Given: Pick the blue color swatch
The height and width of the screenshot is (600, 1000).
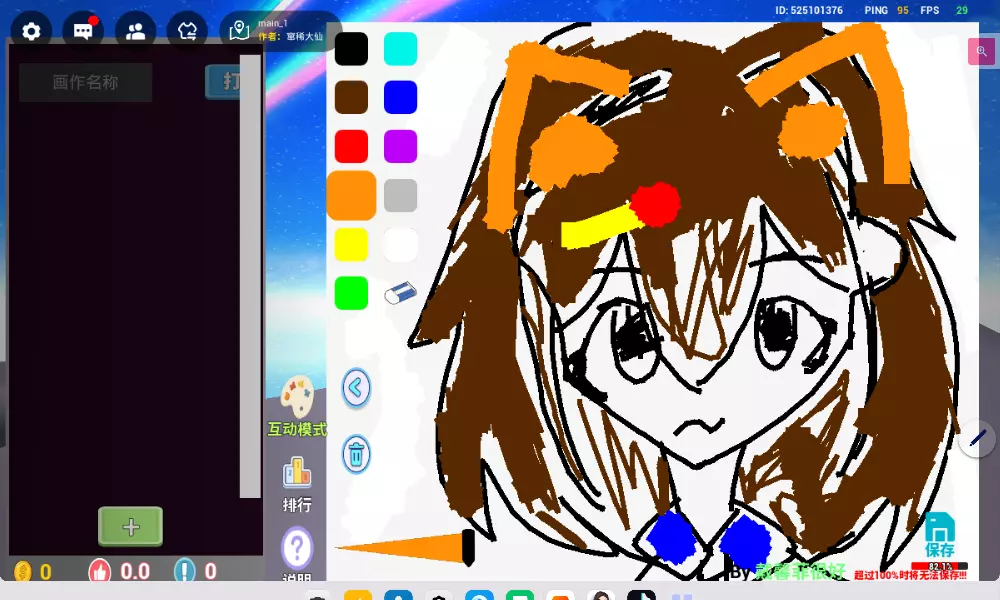Looking at the screenshot, I should click(401, 97).
